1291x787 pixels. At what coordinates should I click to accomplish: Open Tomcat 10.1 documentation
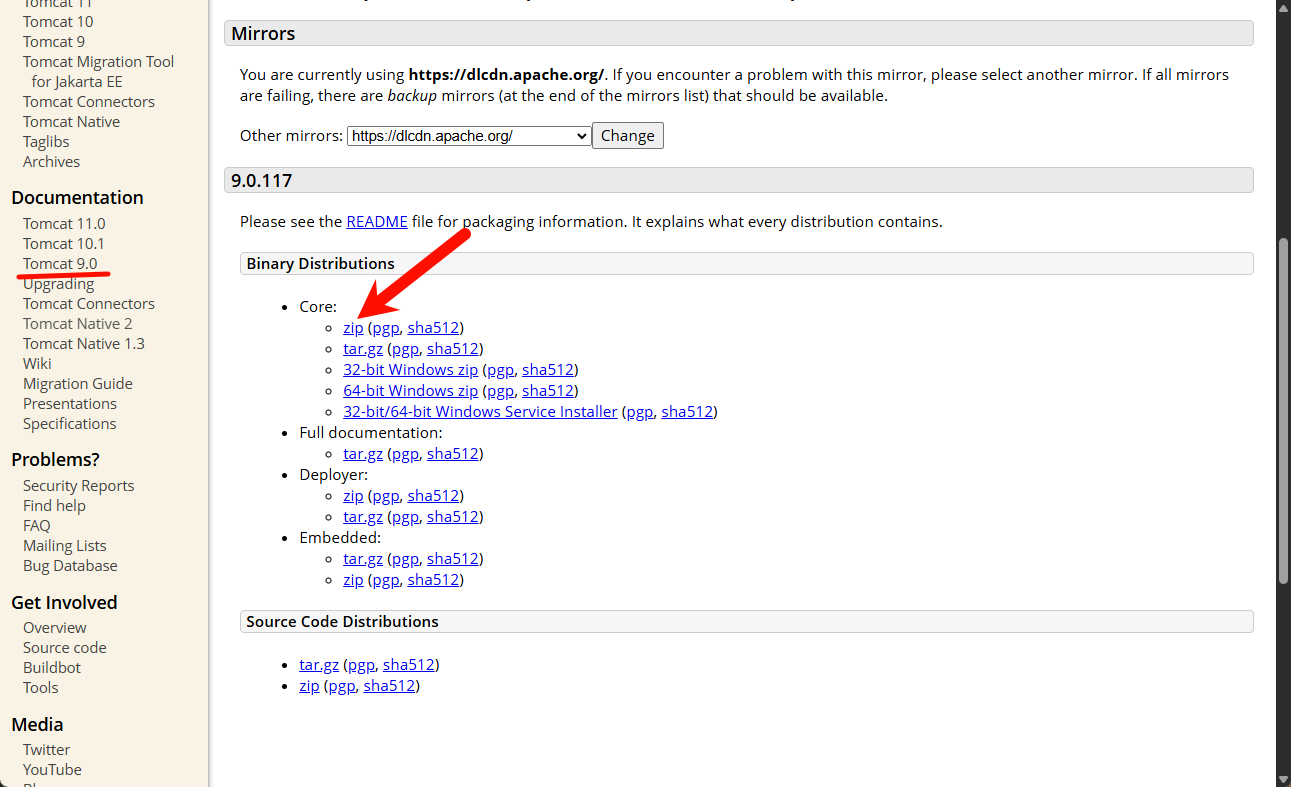pos(64,244)
